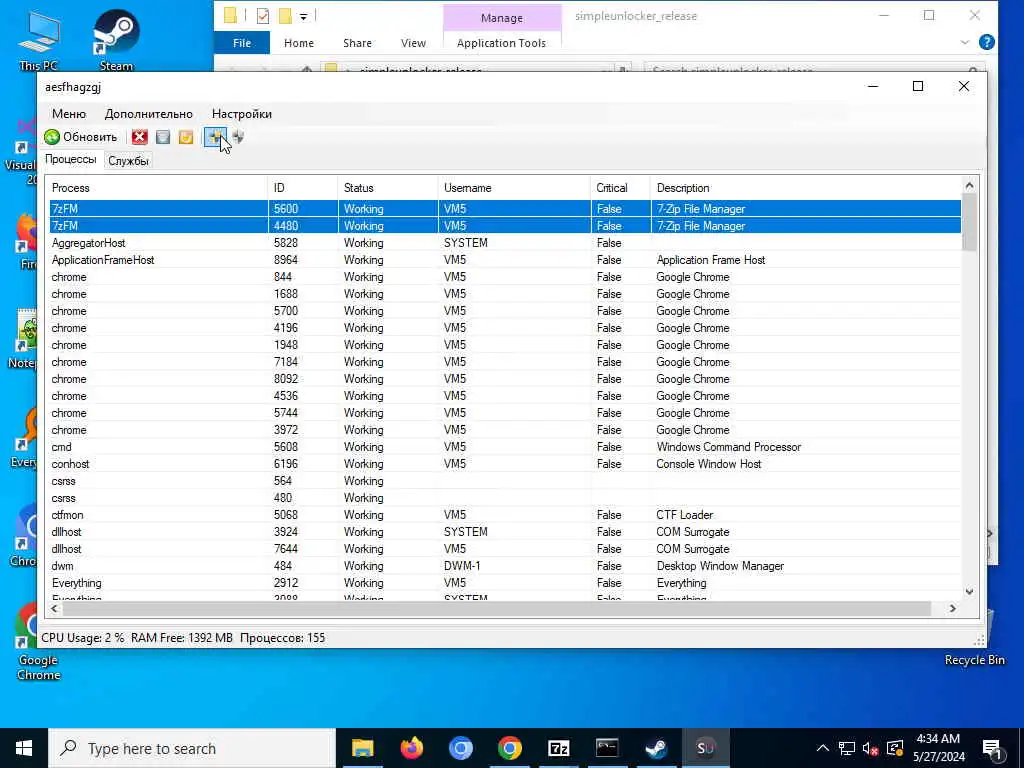
Task: Open the This PC desktop icon
Action: click(x=39, y=40)
